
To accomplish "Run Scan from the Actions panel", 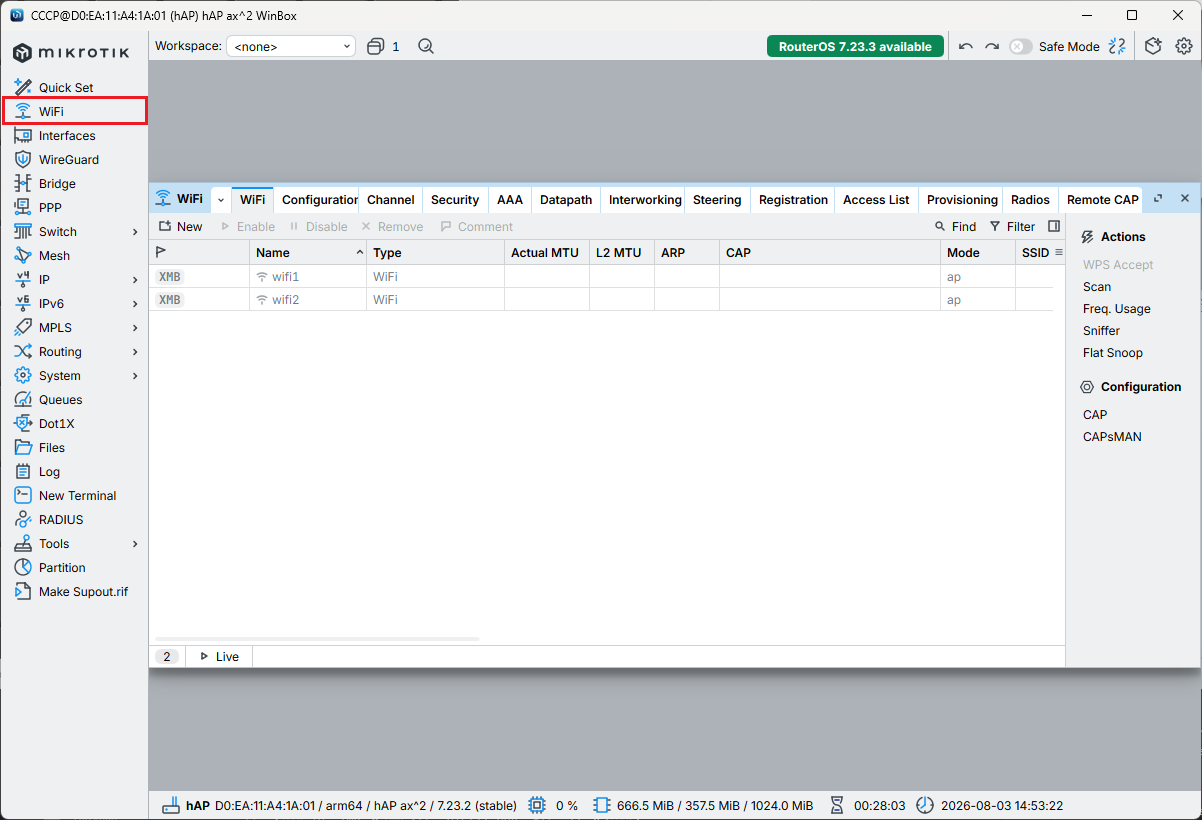I will (1097, 286).
